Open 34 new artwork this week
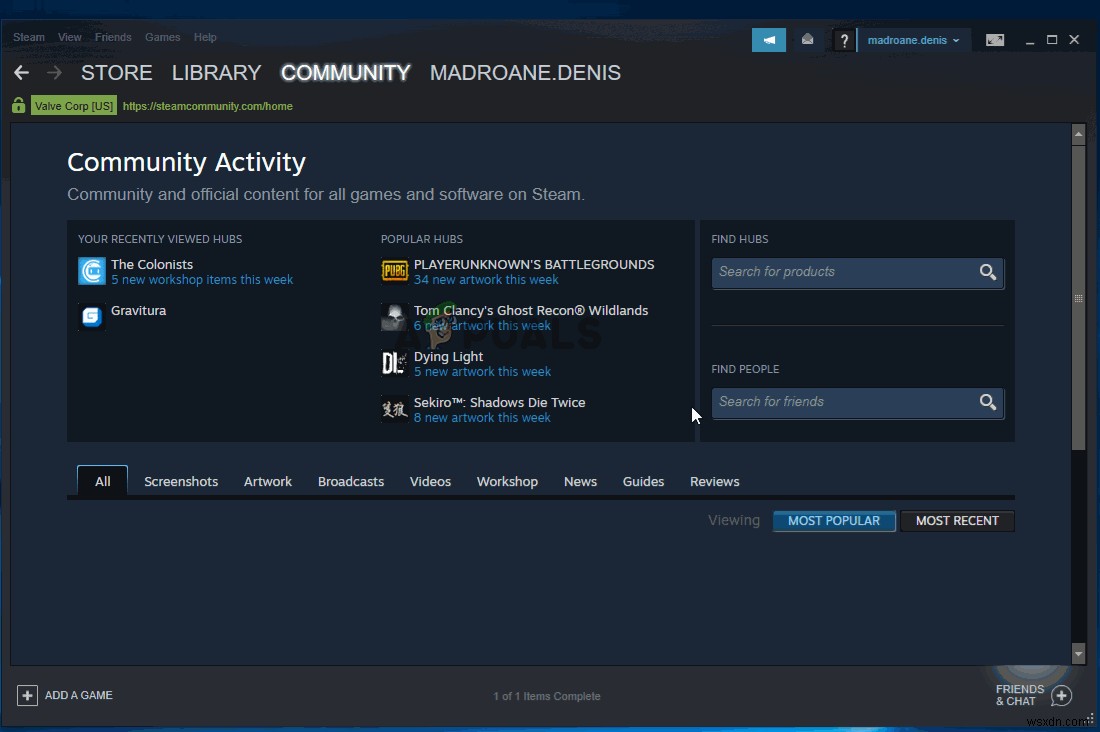Screen dimensions: 1100x732 tap(486, 279)
